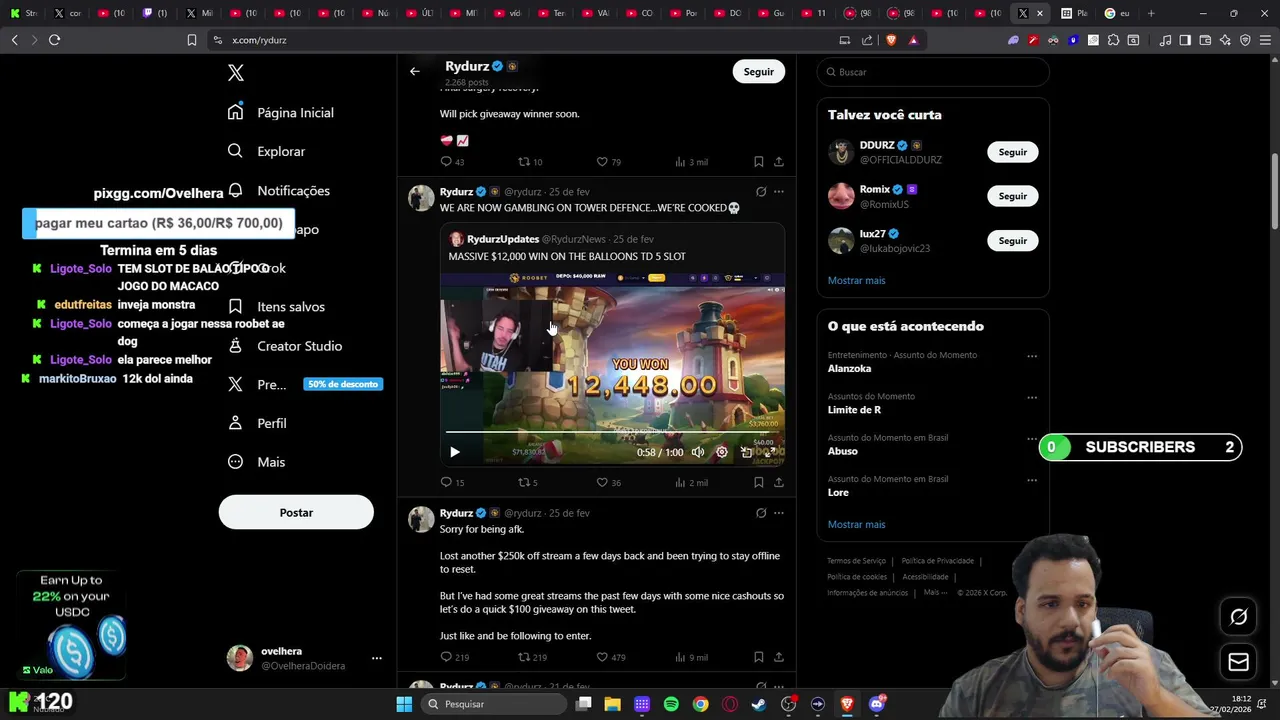The image size is (1280, 720).
Task: Click the Brave Shields icon in address bar
Action: (x=891, y=40)
